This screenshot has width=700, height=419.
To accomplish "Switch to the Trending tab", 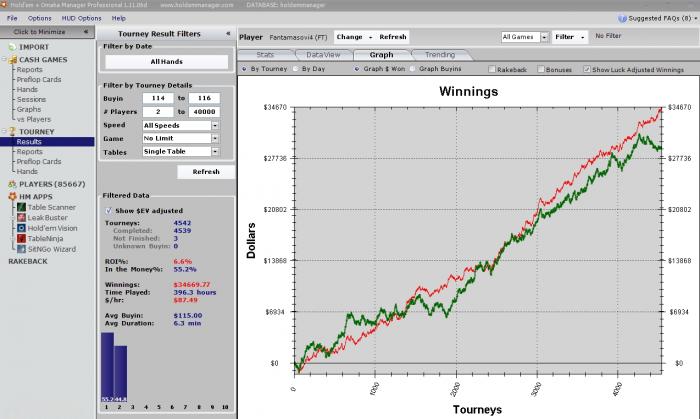I will pyautogui.click(x=440, y=55).
